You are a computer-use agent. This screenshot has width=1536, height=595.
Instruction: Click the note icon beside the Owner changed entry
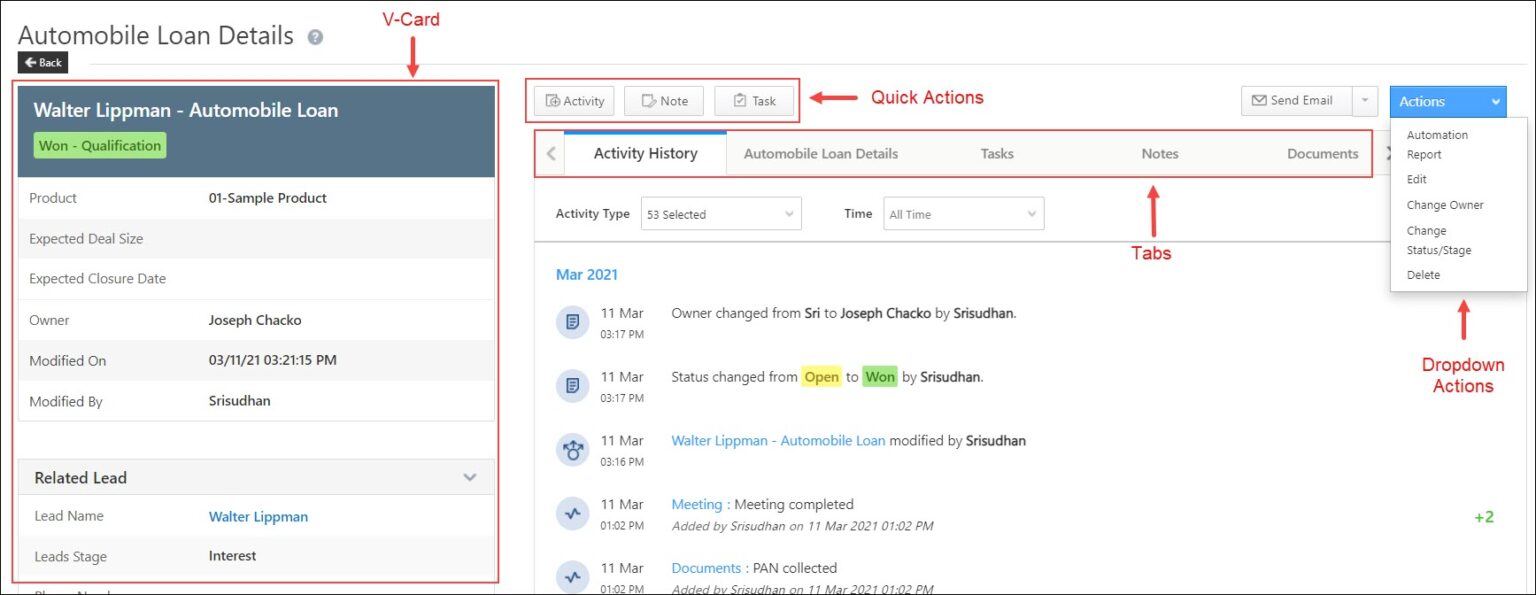point(572,322)
